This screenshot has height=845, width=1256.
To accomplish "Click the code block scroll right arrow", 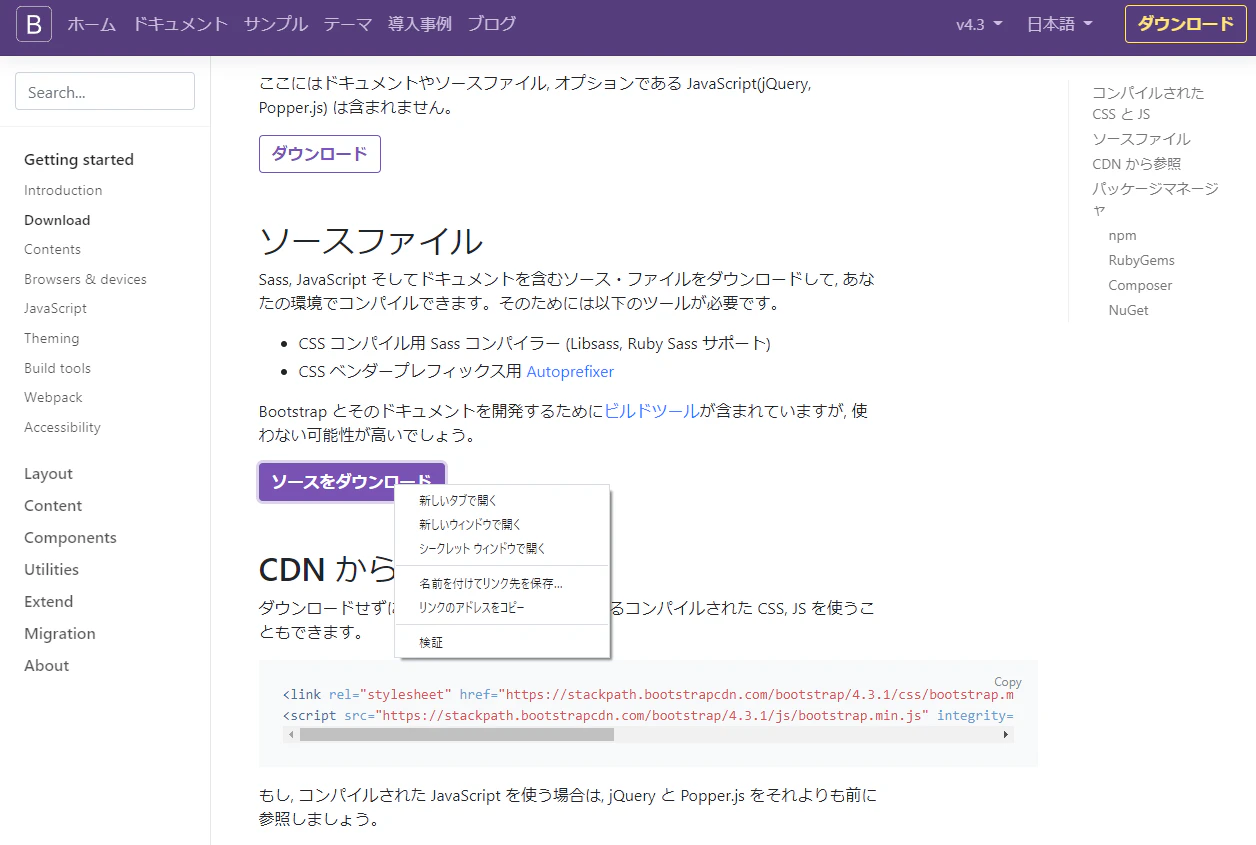I will point(1006,734).
